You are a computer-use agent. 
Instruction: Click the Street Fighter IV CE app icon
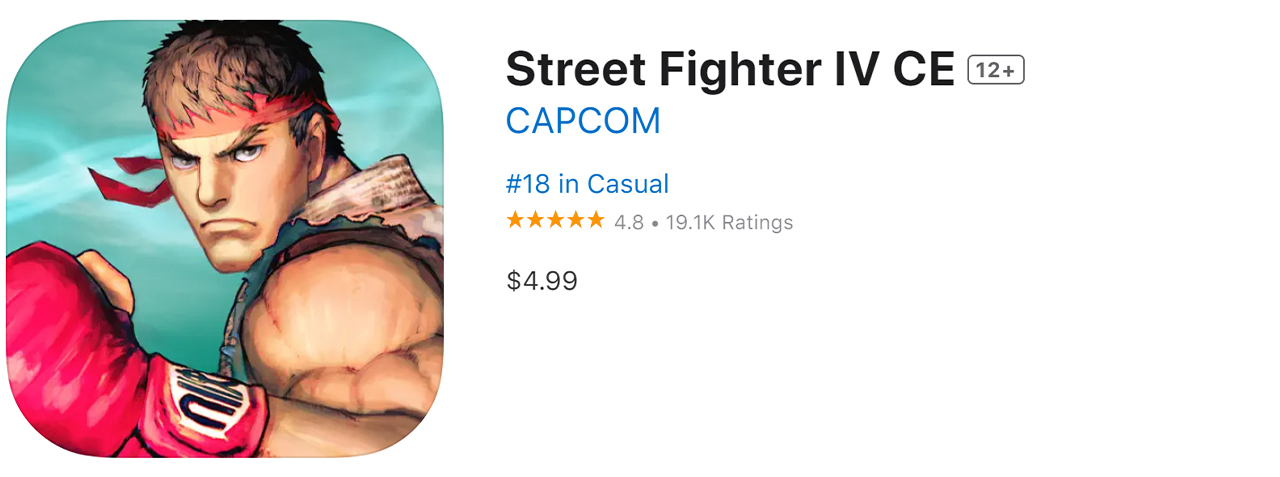pos(225,238)
